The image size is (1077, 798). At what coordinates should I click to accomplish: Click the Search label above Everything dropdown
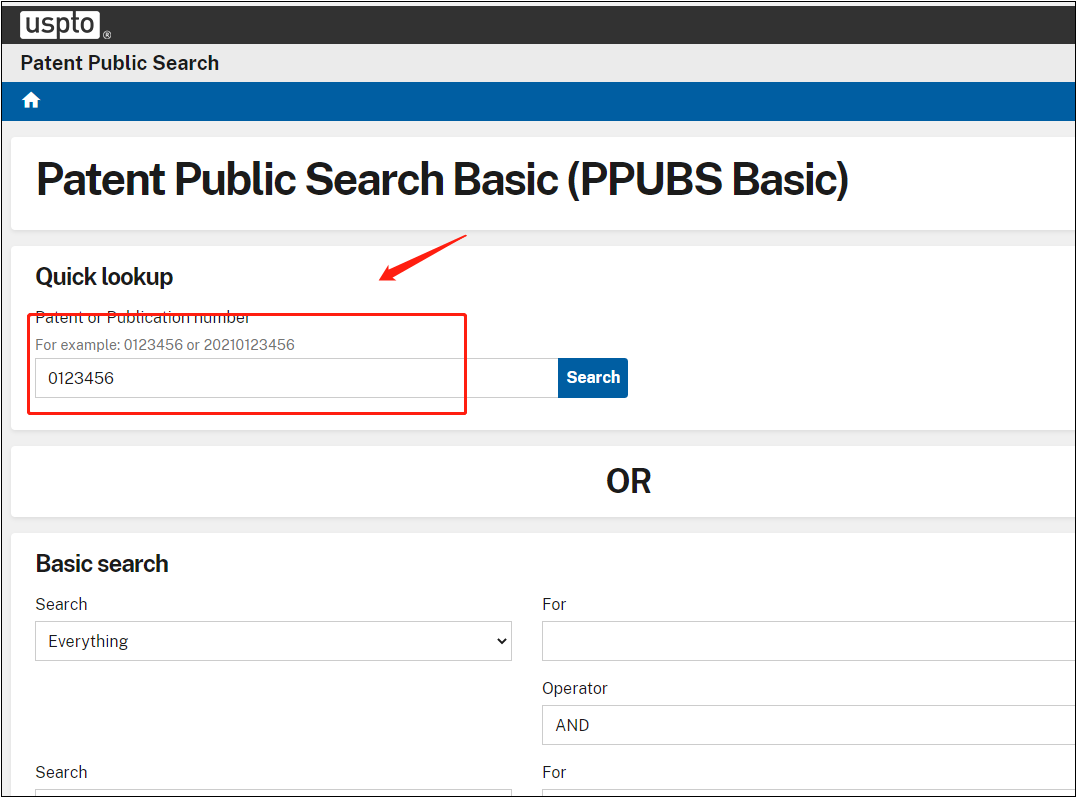61,604
